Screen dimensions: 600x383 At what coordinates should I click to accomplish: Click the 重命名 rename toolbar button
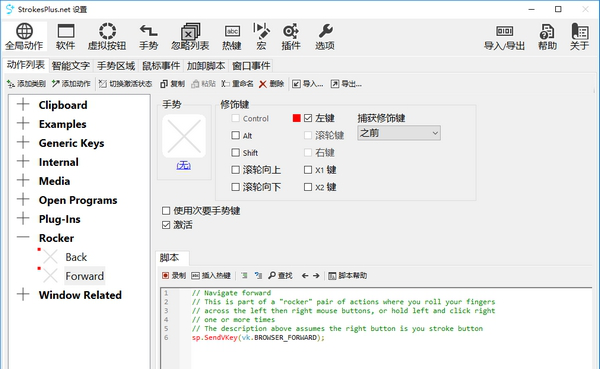(237, 84)
